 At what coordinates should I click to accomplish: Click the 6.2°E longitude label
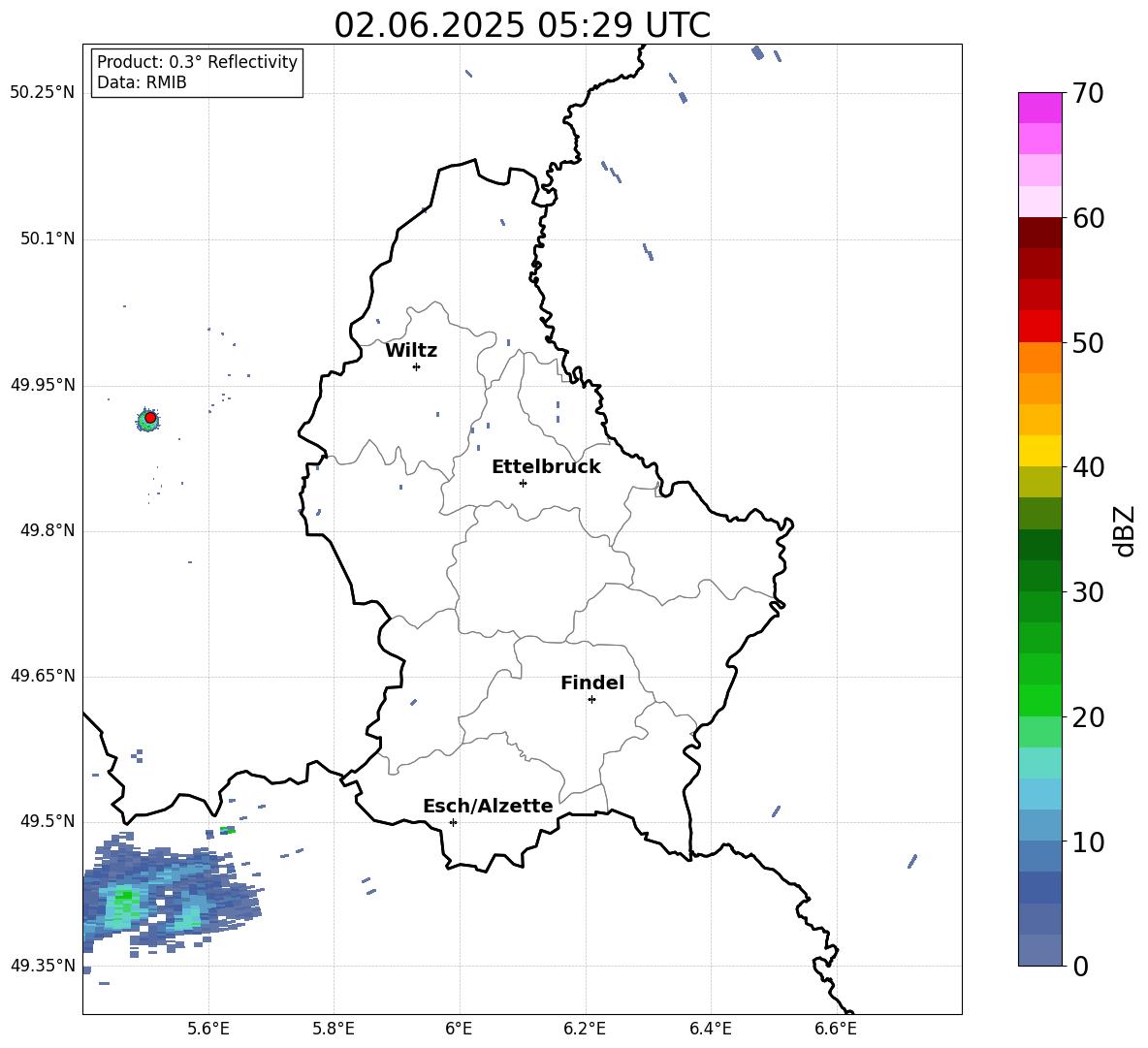point(585,1029)
